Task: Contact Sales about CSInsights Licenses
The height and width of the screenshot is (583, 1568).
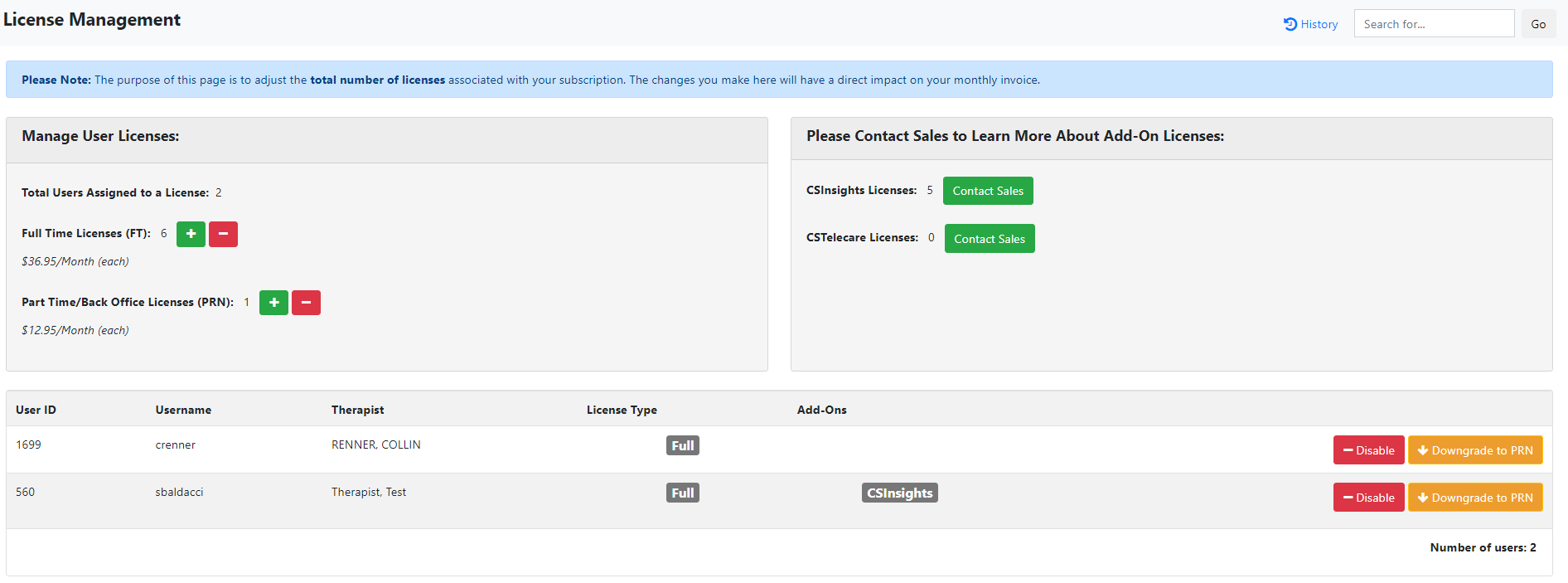Action: 988,191
